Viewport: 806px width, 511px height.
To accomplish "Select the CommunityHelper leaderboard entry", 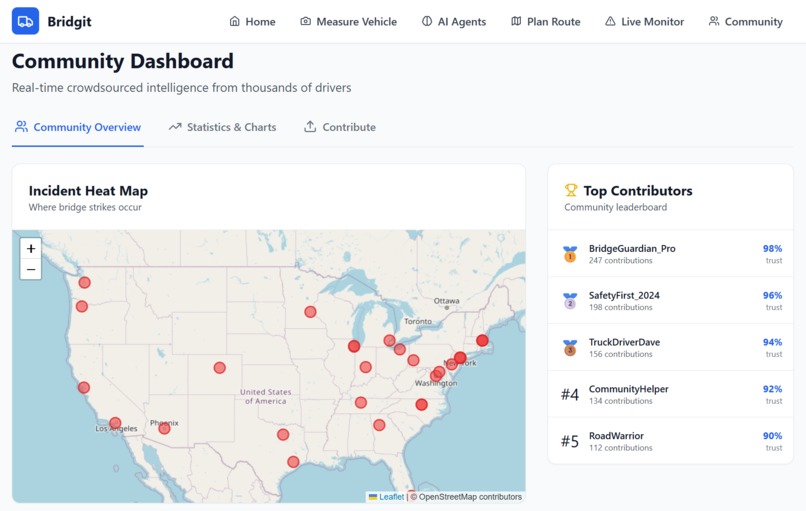I will pos(671,394).
